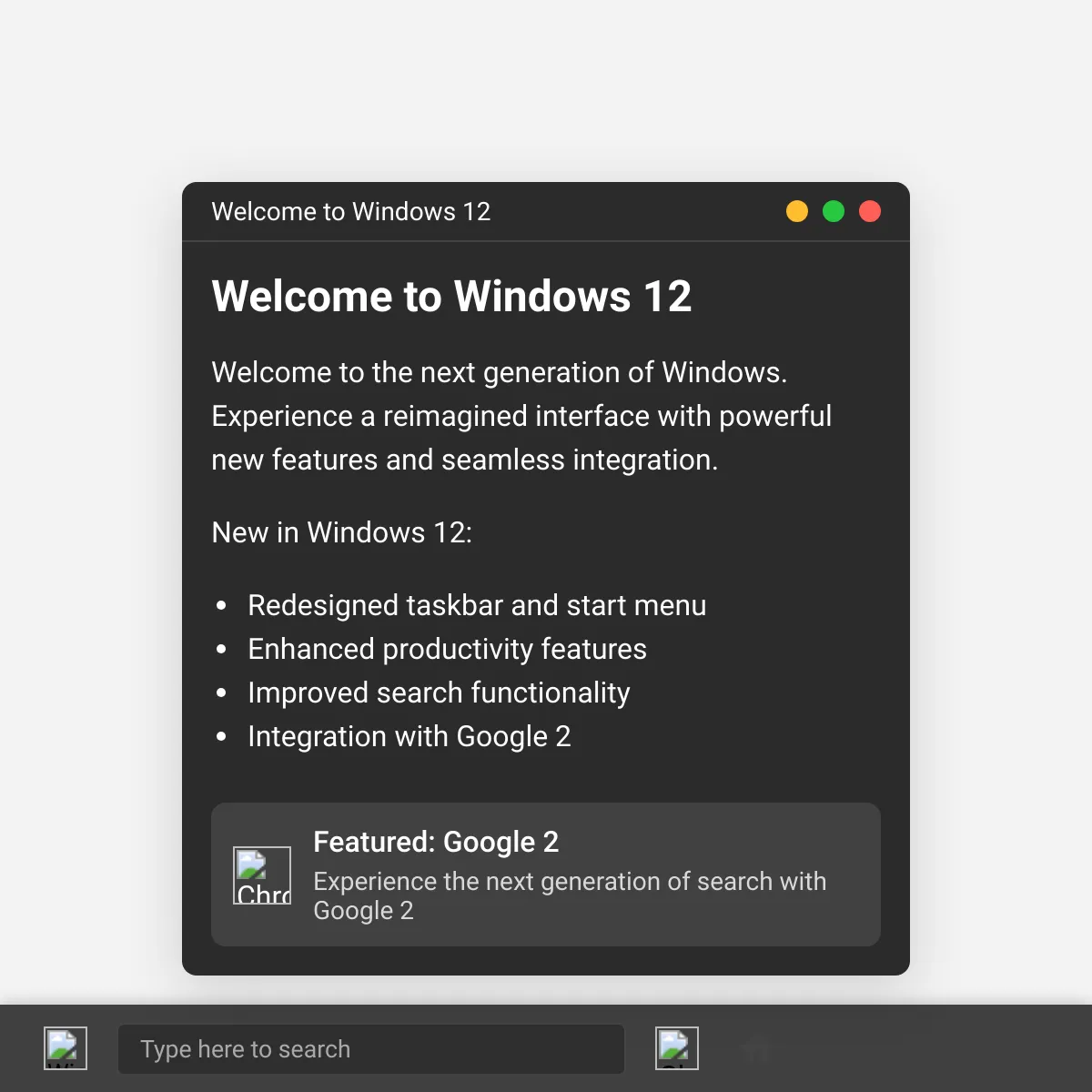Screen dimensions: 1092x1092
Task: Click the bold 'Welcome to Windows 12' heading
Action: pos(451,297)
